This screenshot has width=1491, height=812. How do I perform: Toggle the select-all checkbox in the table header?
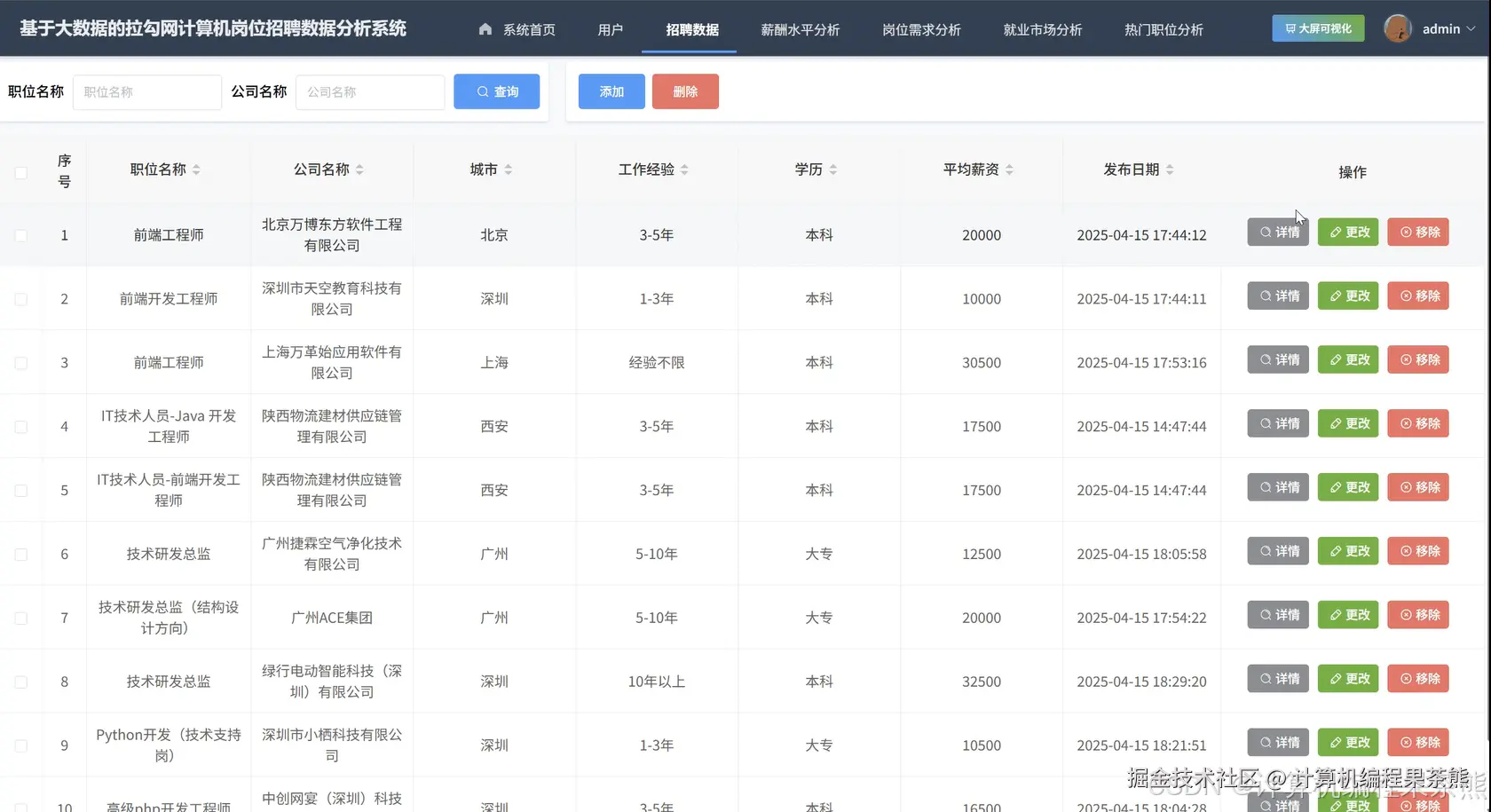point(21,172)
